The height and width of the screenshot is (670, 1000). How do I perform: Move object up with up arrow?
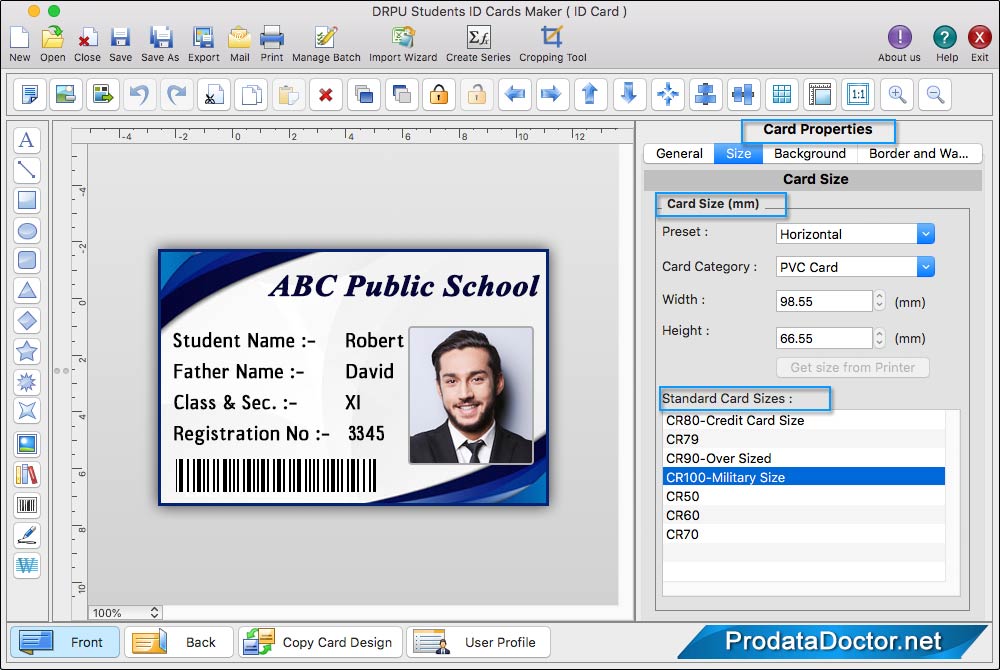click(x=591, y=94)
